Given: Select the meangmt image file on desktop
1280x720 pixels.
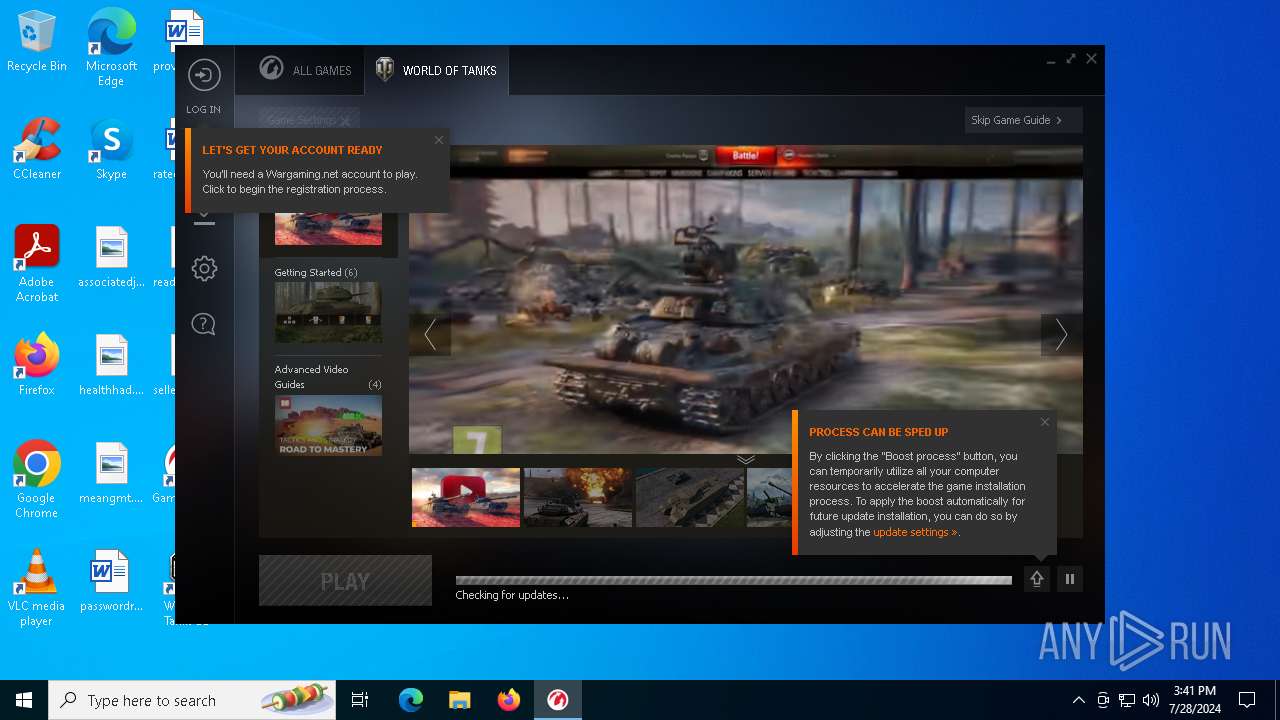Looking at the screenshot, I should tap(111, 474).
